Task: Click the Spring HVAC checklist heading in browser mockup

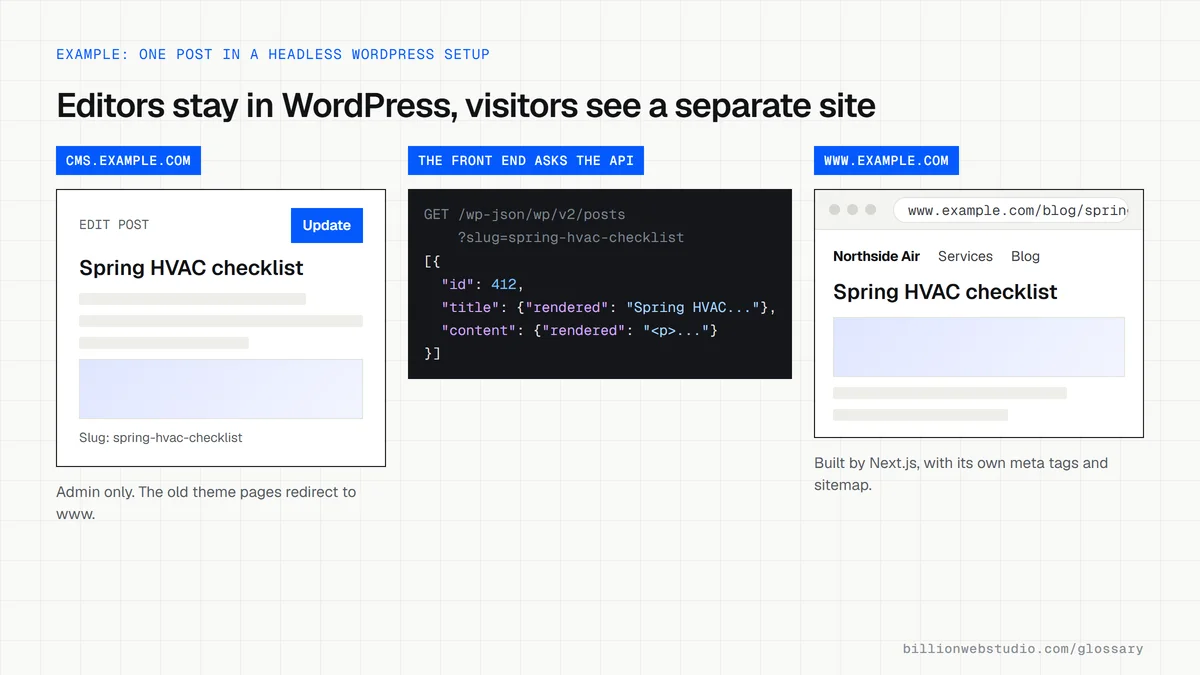Action: point(945,292)
